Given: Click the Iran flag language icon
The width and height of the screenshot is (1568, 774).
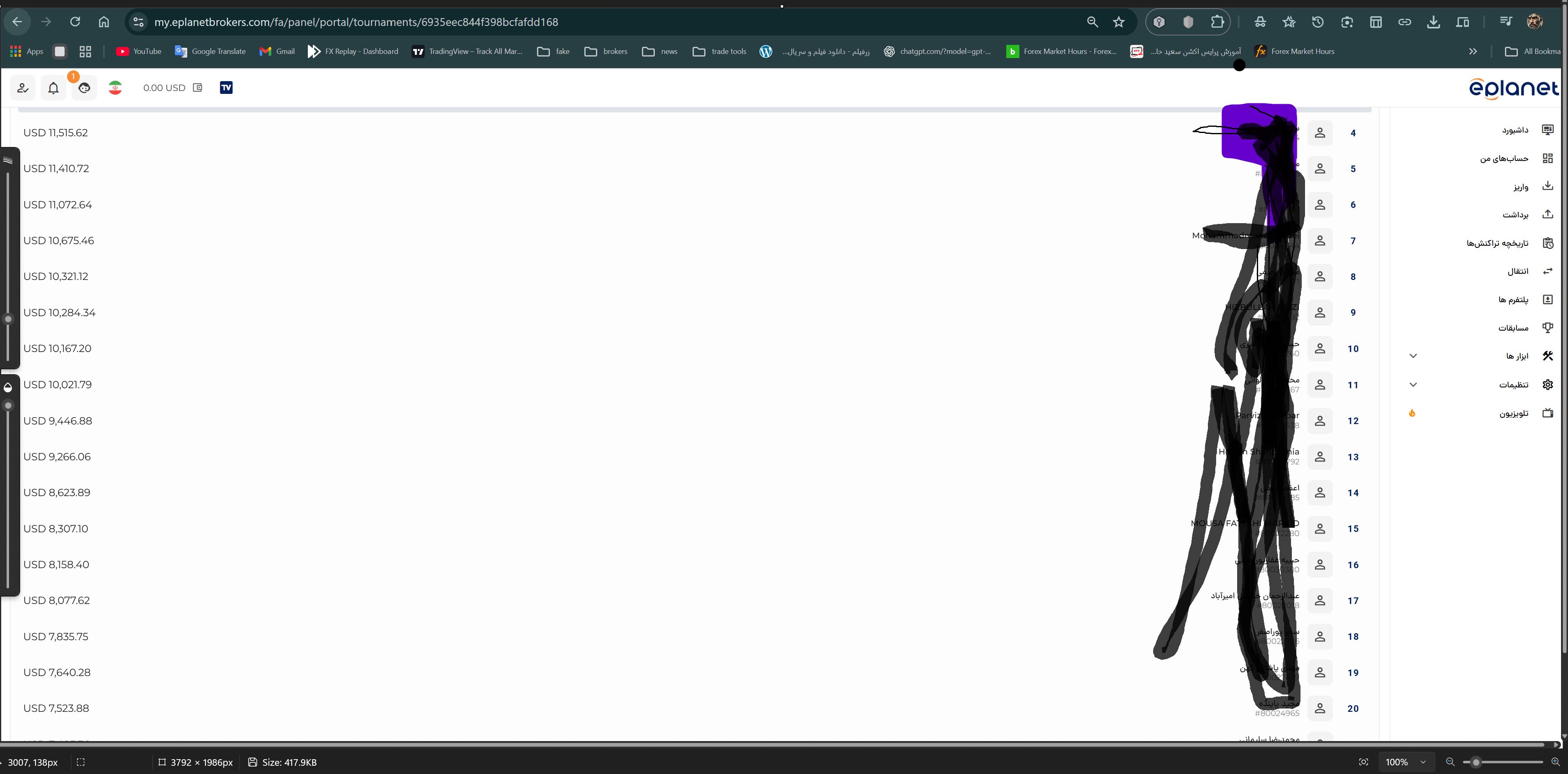Looking at the screenshot, I should (115, 88).
